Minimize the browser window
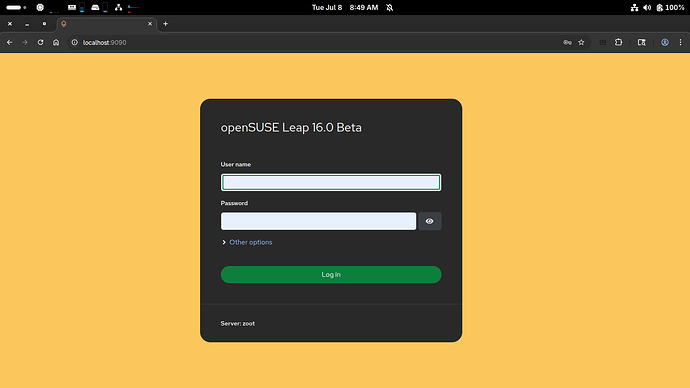690x388 pixels. click(27, 24)
